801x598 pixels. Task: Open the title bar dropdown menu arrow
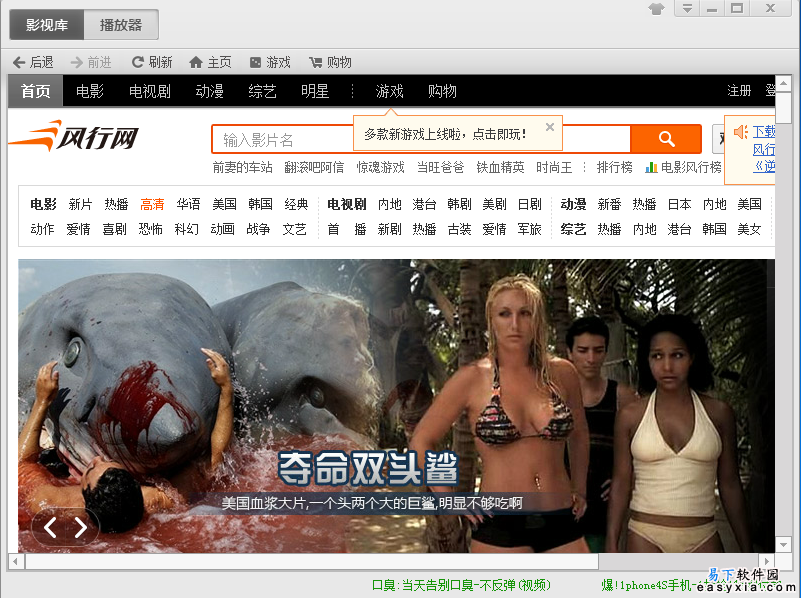[687, 9]
